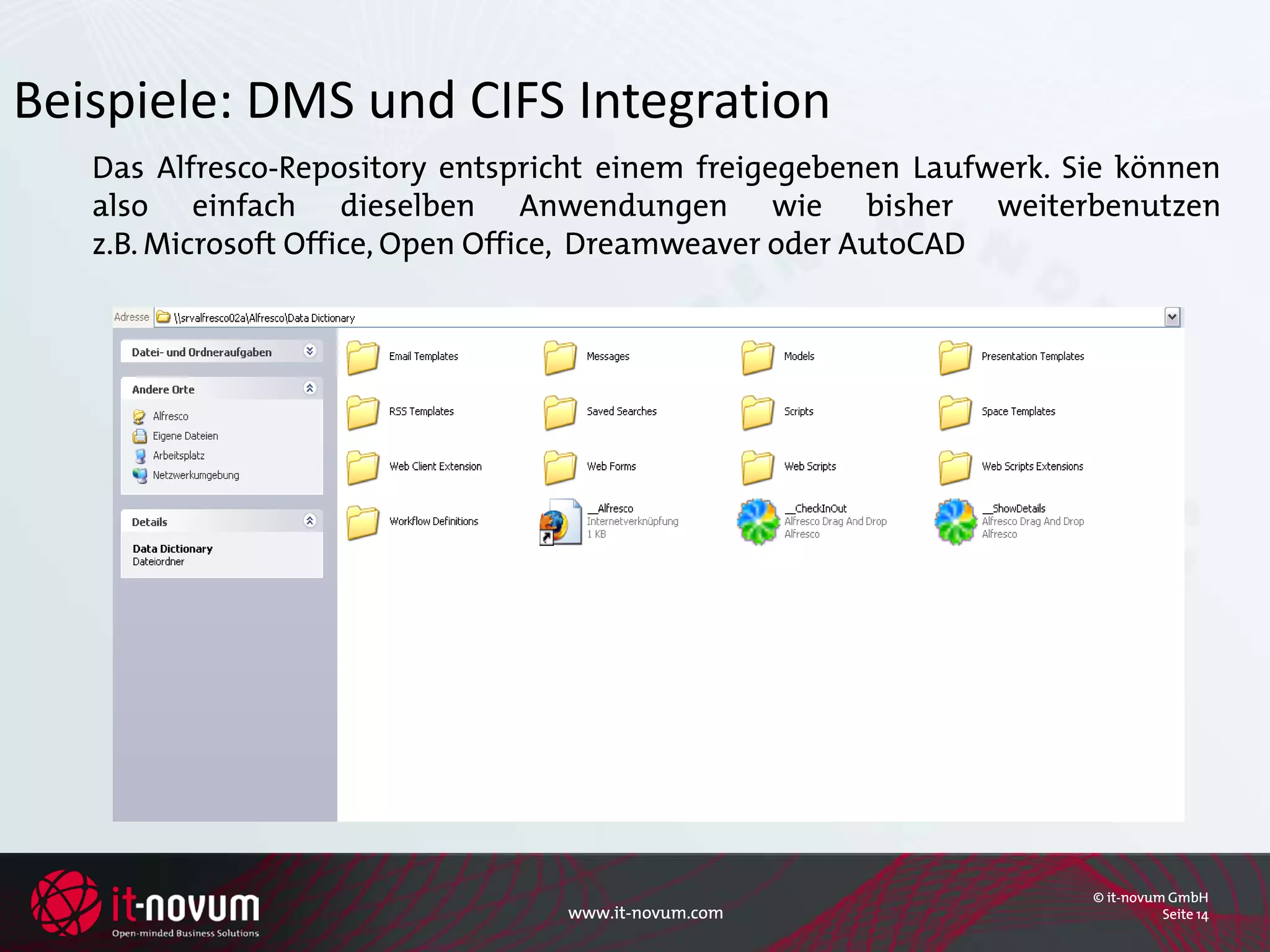Go to Alfresco under Andere Orte

(171, 416)
